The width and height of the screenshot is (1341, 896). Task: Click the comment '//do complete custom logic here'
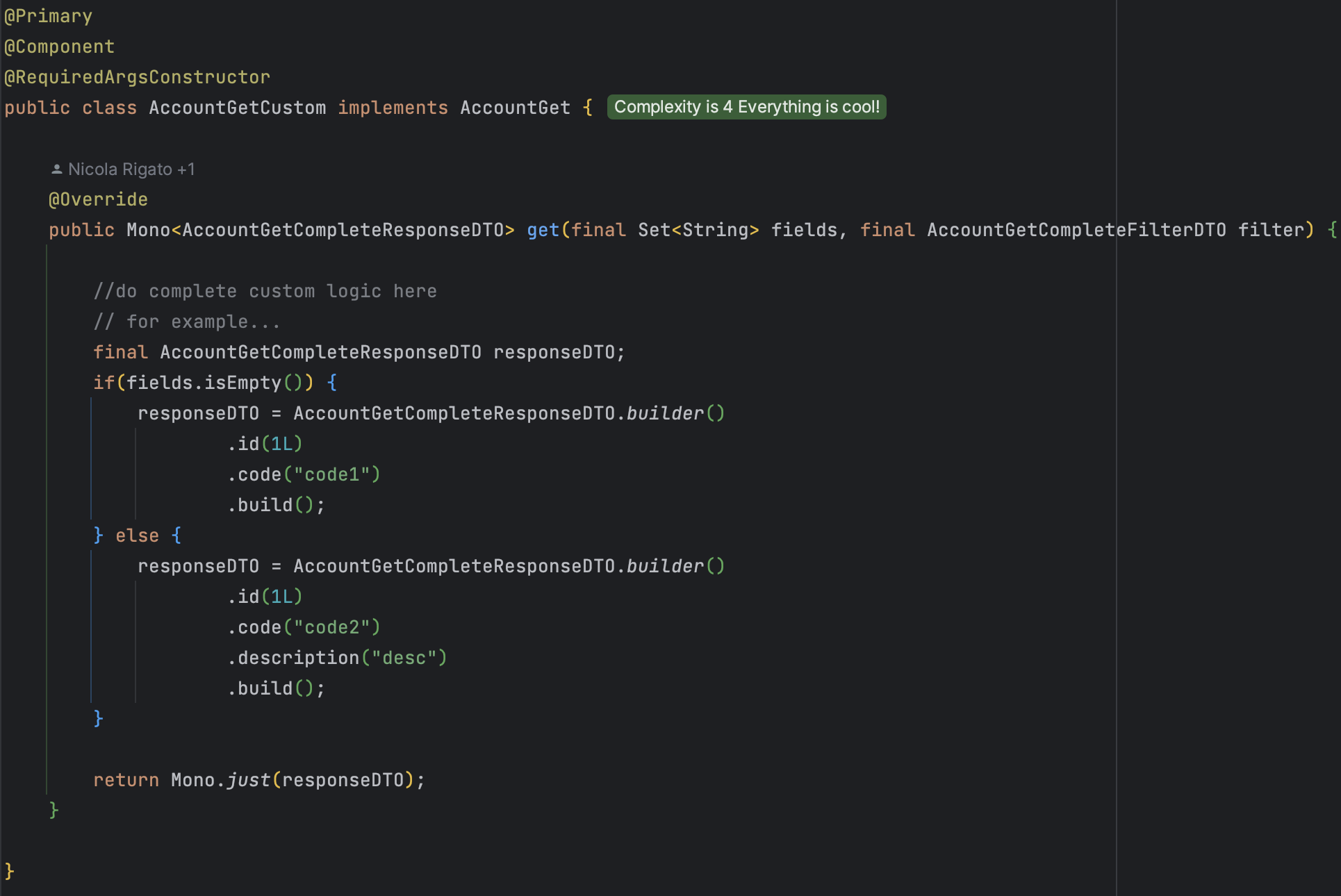[x=265, y=291]
